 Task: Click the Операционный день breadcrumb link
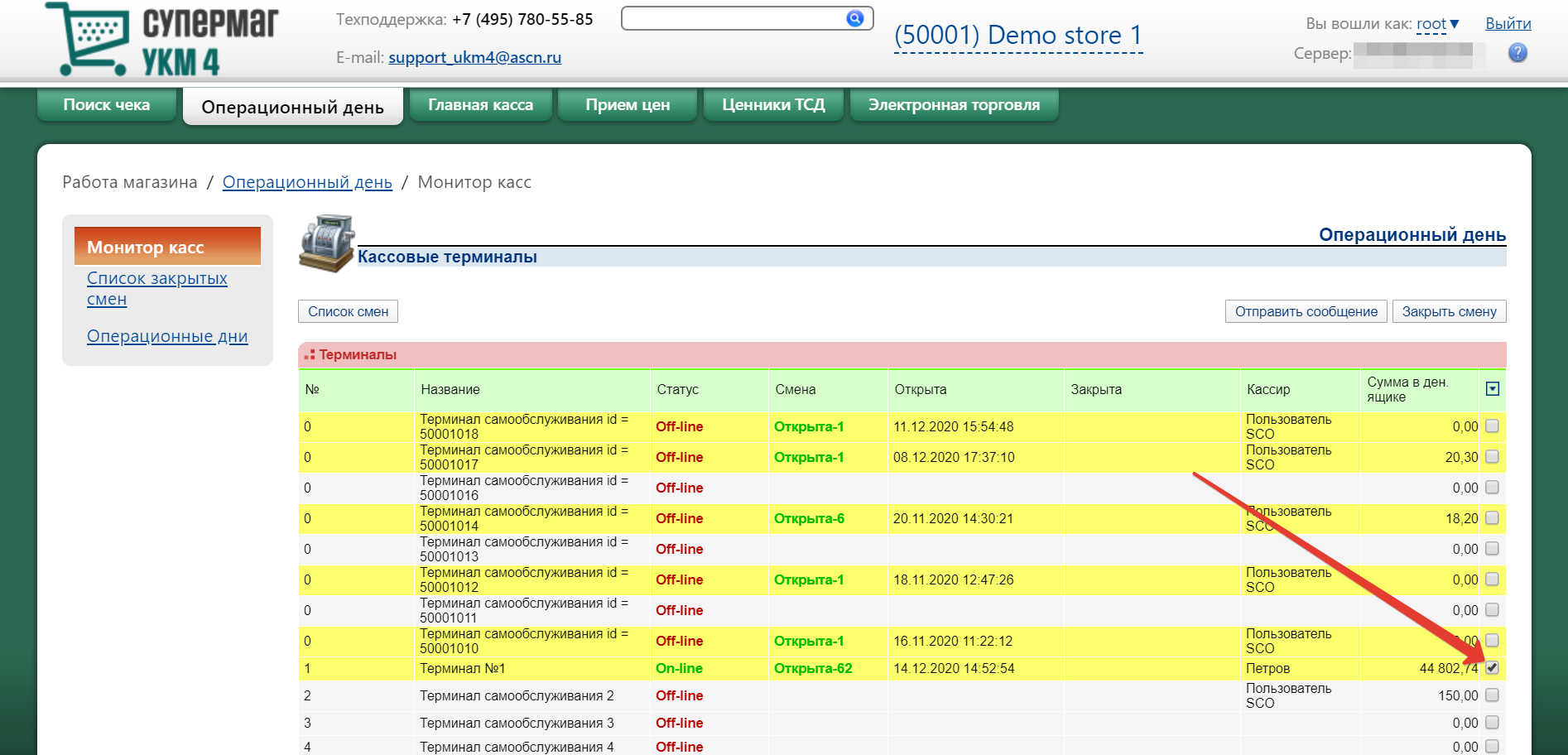point(307,182)
